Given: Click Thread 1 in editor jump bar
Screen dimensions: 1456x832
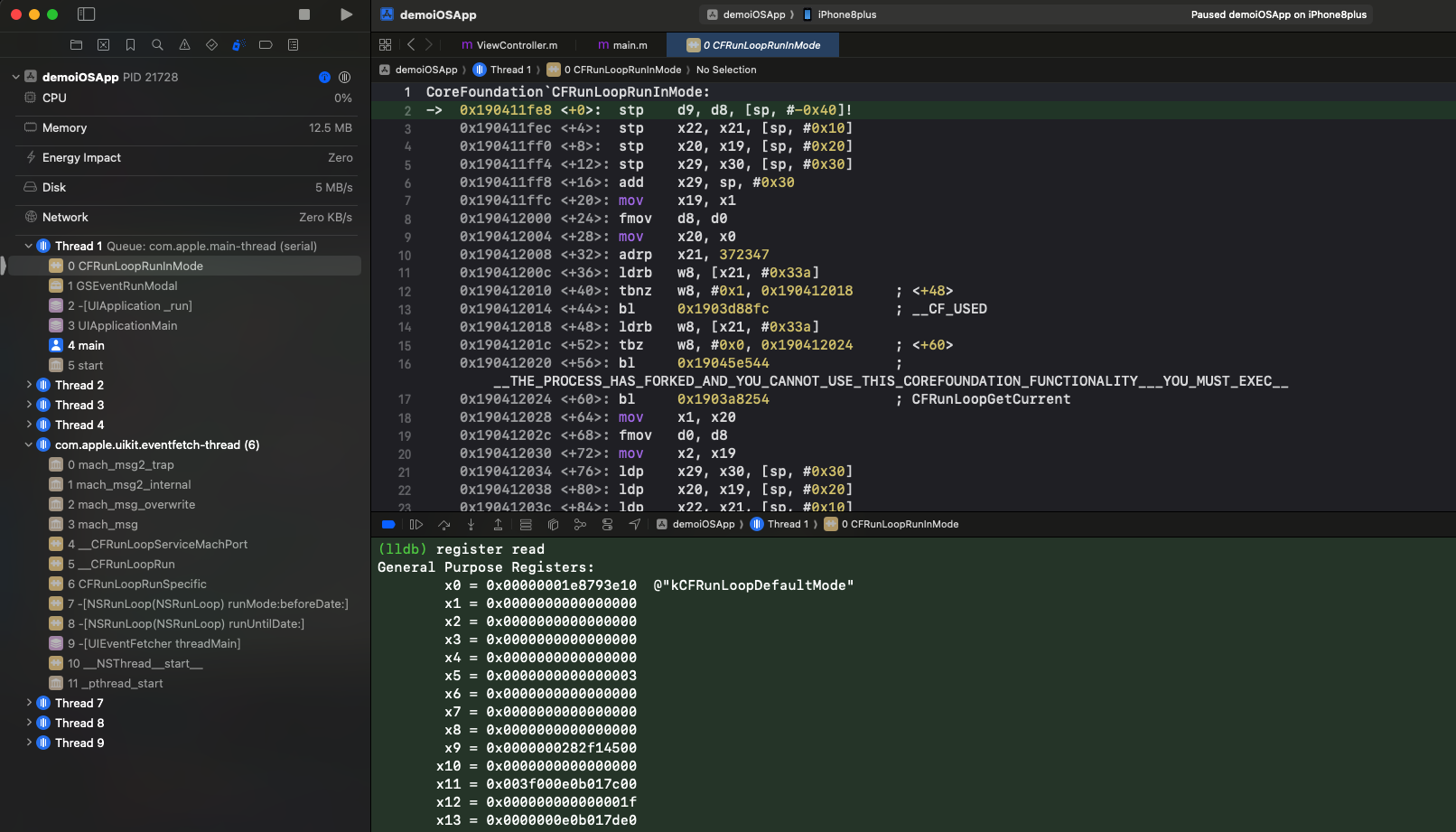Looking at the screenshot, I should (x=502, y=70).
